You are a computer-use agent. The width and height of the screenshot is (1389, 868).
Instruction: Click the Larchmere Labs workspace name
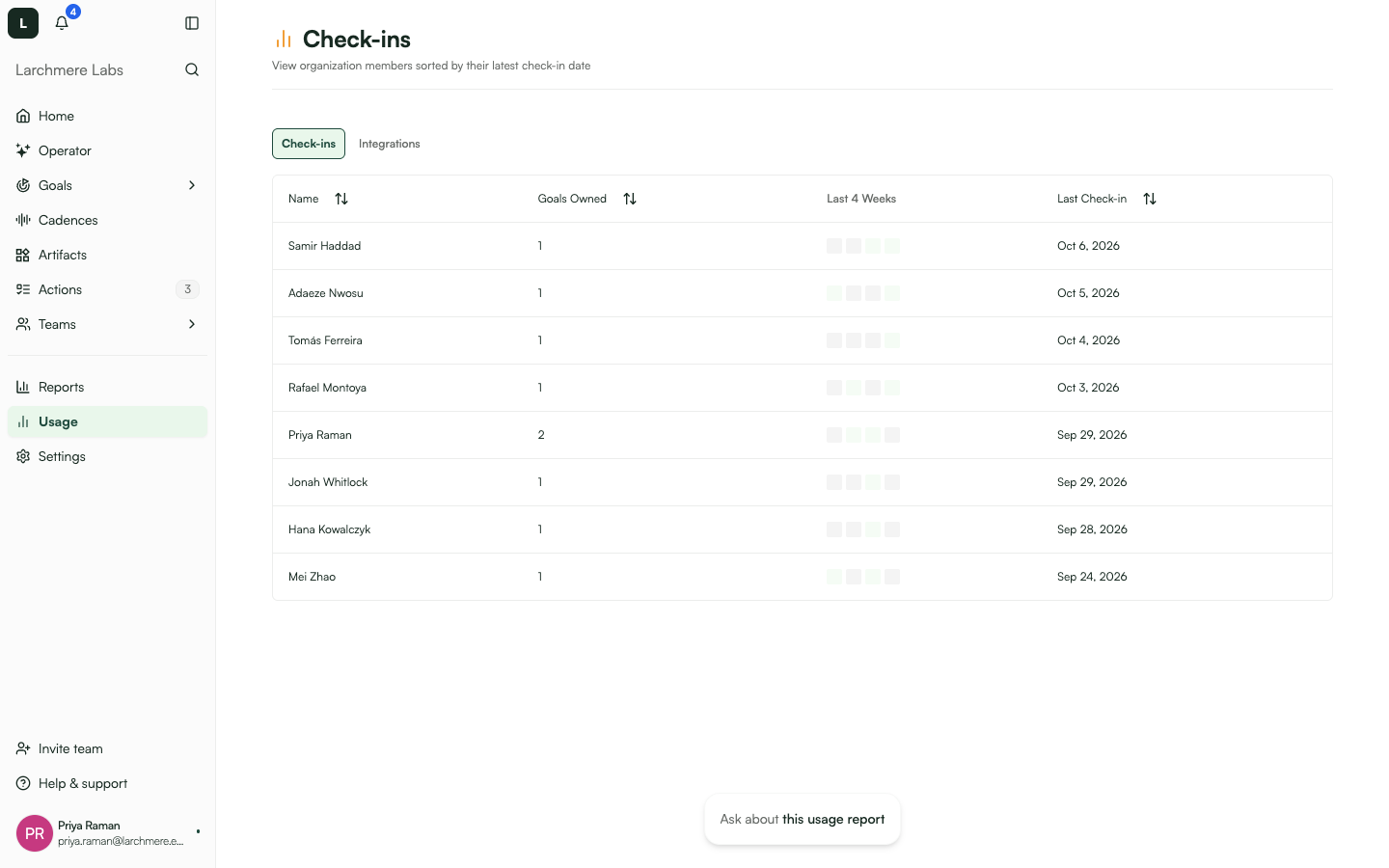69,69
